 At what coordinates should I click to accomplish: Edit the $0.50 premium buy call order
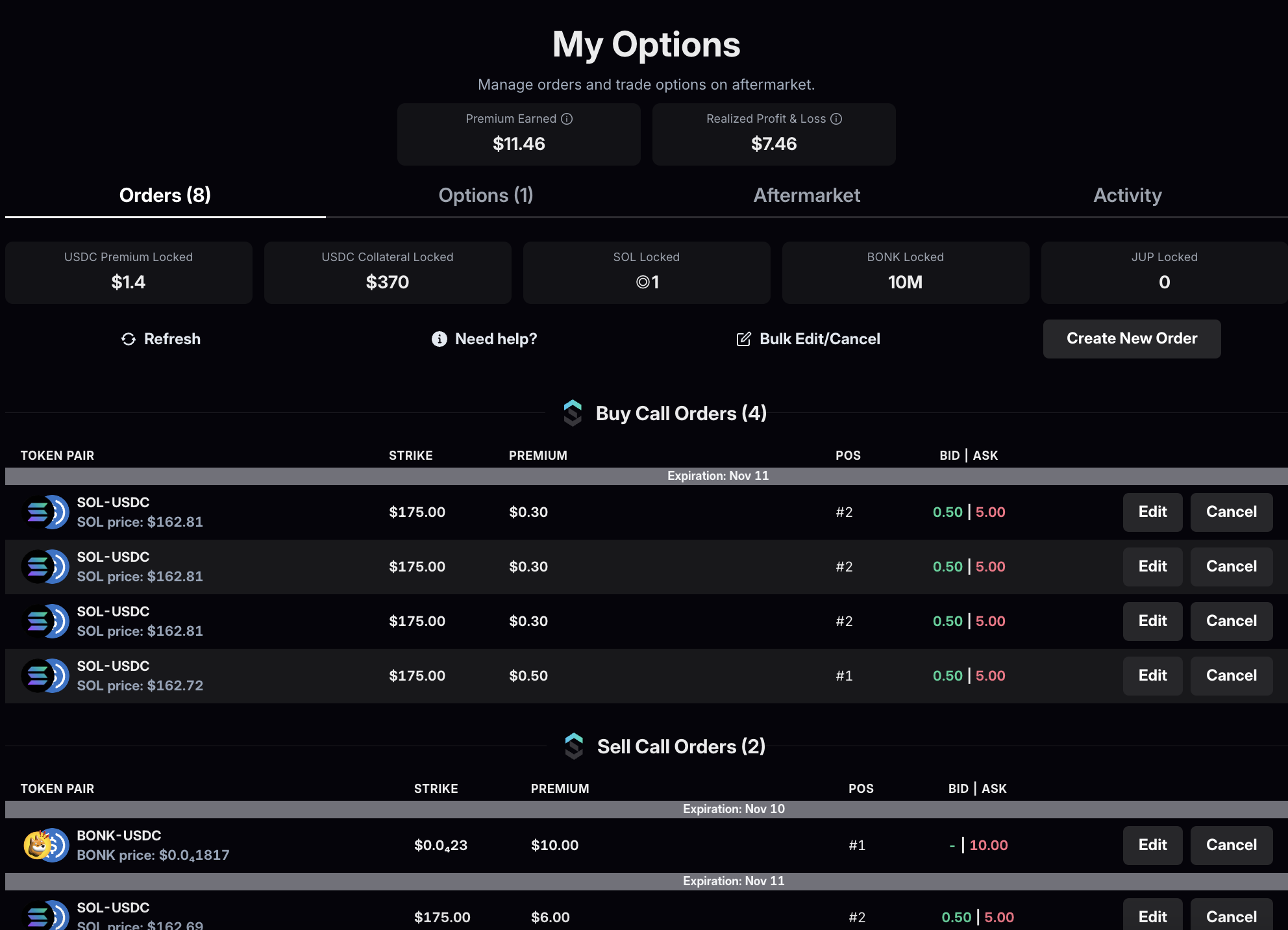[1152, 675]
